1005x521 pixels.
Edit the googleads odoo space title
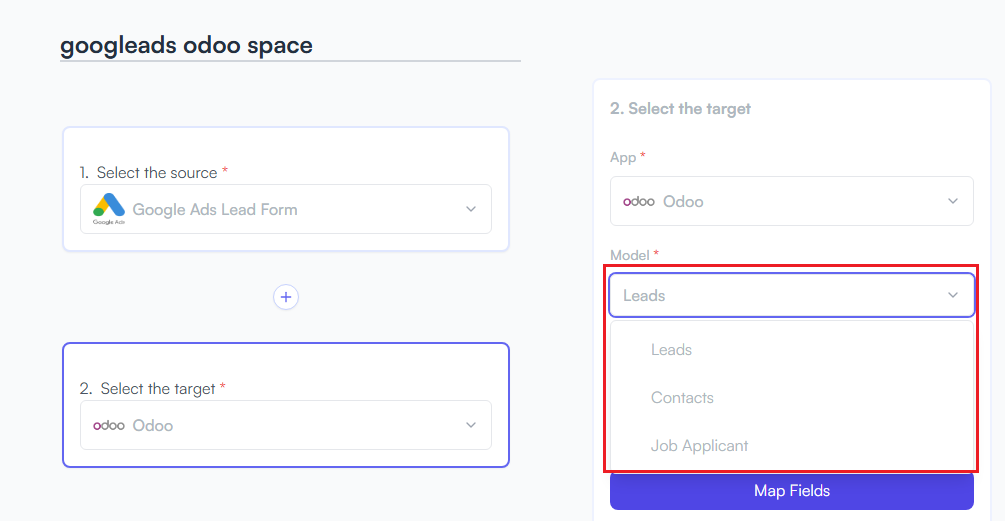click(x=187, y=45)
